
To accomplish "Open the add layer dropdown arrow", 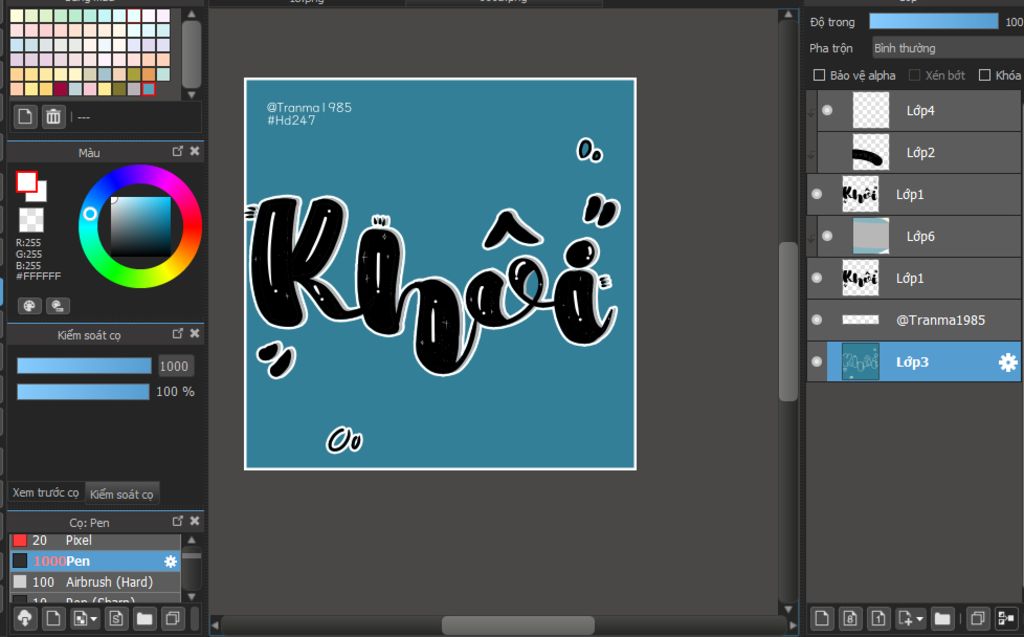I will point(920,619).
